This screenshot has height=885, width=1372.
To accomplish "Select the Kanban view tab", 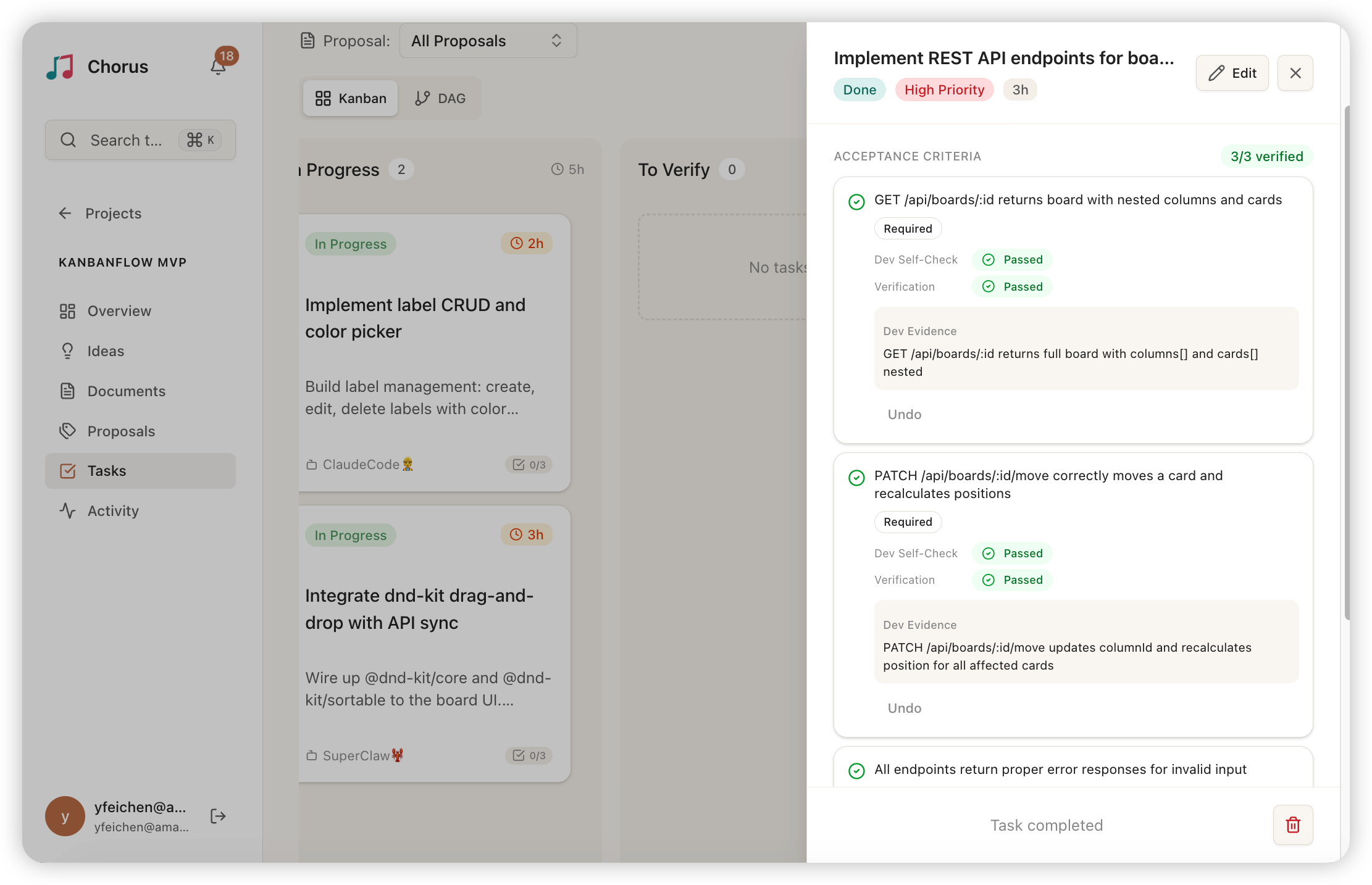I will (x=351, y=98).
